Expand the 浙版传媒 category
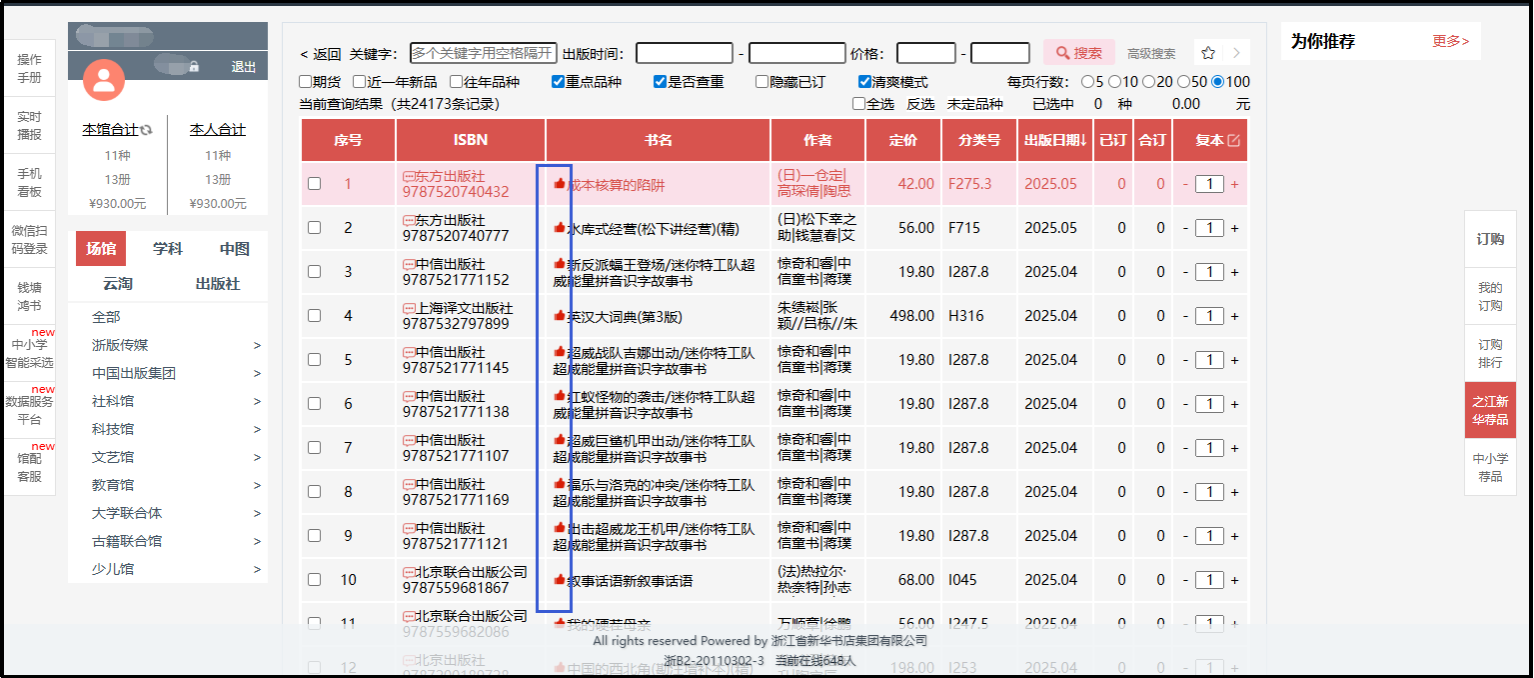Viewport: 1534px width, 678px height. [x=256, y=345]
